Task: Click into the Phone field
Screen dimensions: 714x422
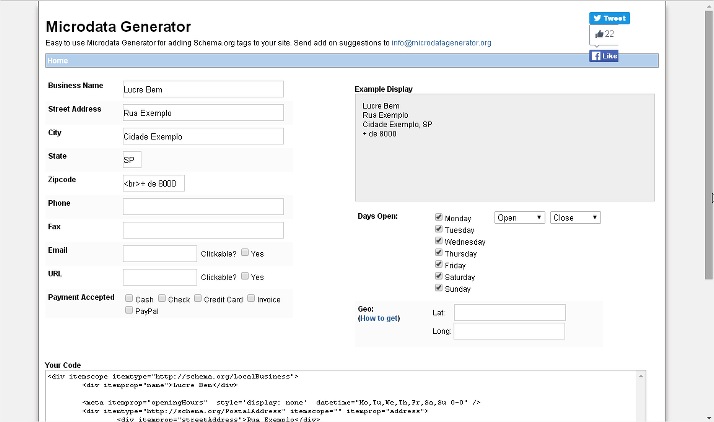Action: [x=203, y=207]
